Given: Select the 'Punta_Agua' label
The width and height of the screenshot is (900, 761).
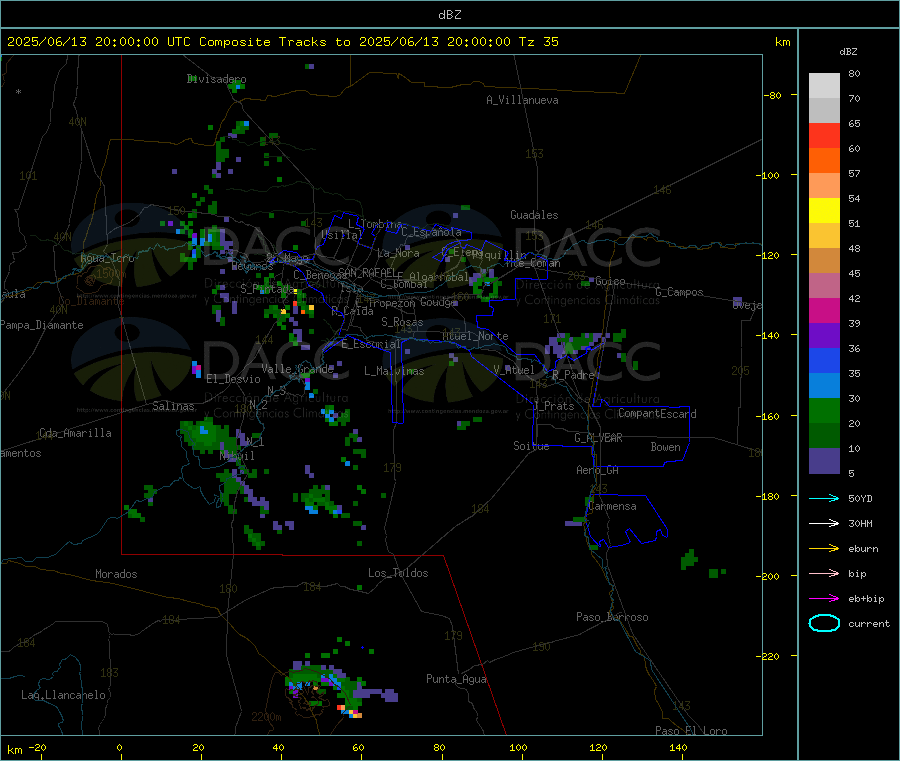Looking at the screenshot, I should [x=456, y=679].
